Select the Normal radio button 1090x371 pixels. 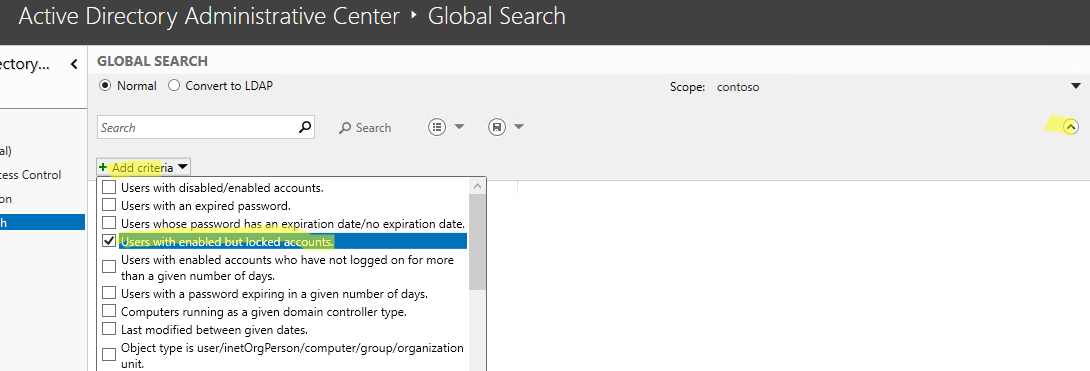point(106,86)
